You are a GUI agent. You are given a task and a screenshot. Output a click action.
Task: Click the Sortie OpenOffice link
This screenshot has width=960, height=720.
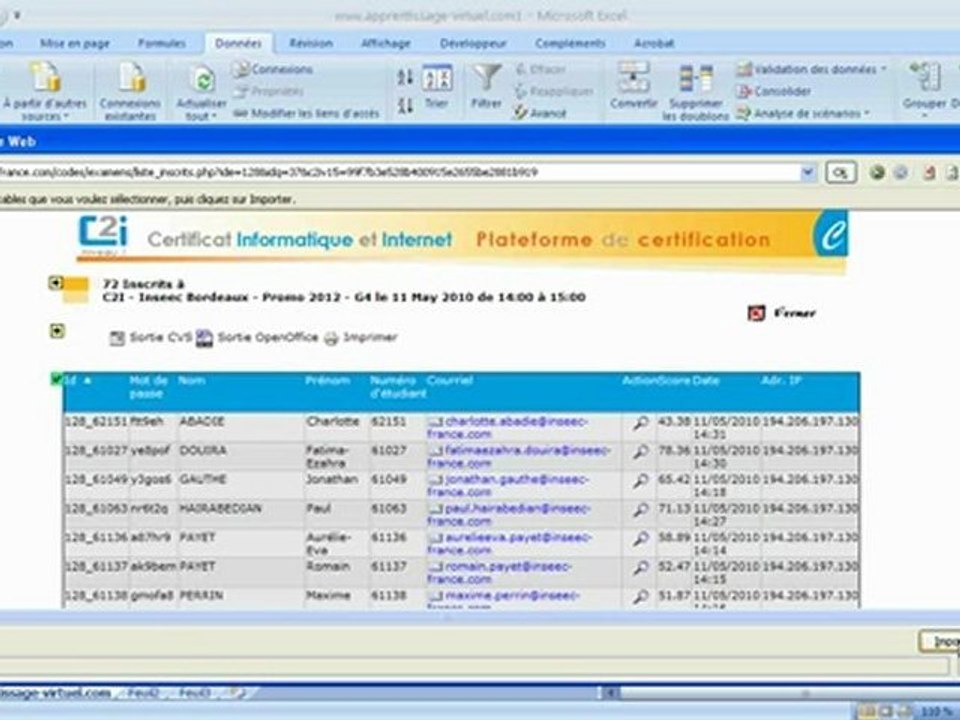point(257,337)
